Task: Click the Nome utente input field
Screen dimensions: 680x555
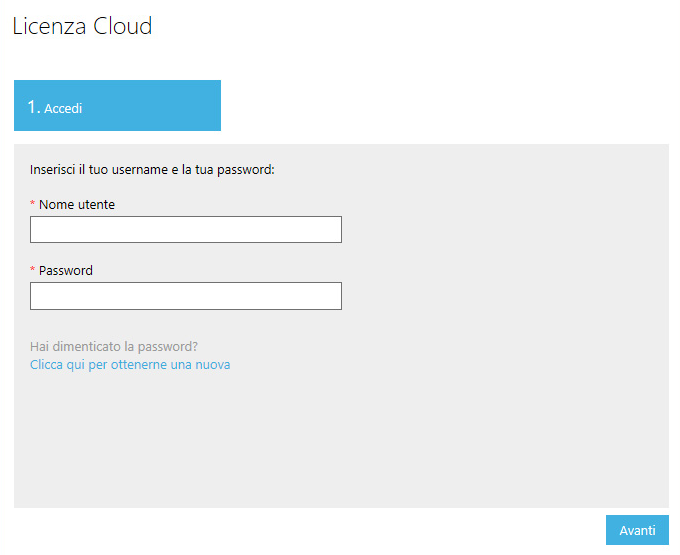Action: [x=186, y=229]
